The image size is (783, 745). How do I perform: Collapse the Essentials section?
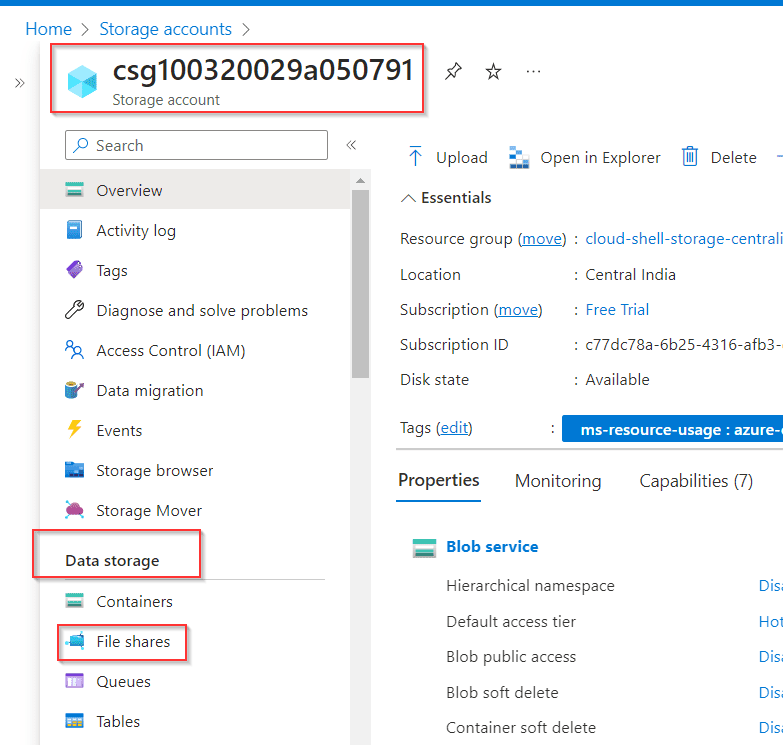[446, 198]
